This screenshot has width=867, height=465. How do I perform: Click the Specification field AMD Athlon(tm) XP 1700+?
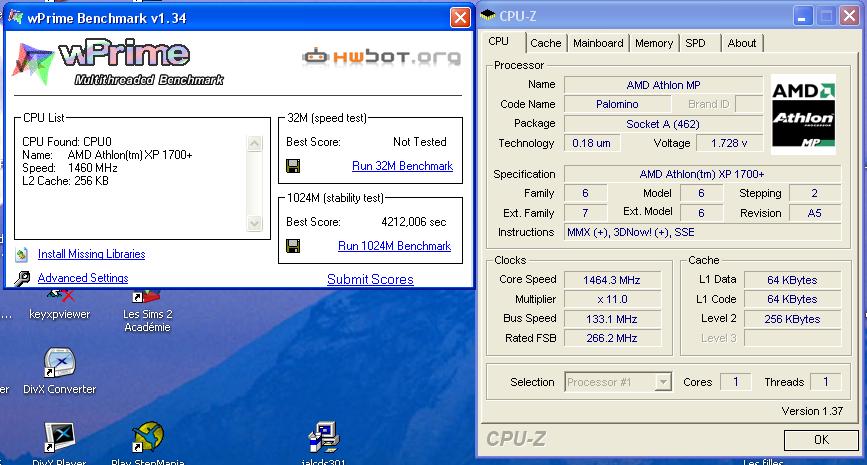(x=702, y=174)
